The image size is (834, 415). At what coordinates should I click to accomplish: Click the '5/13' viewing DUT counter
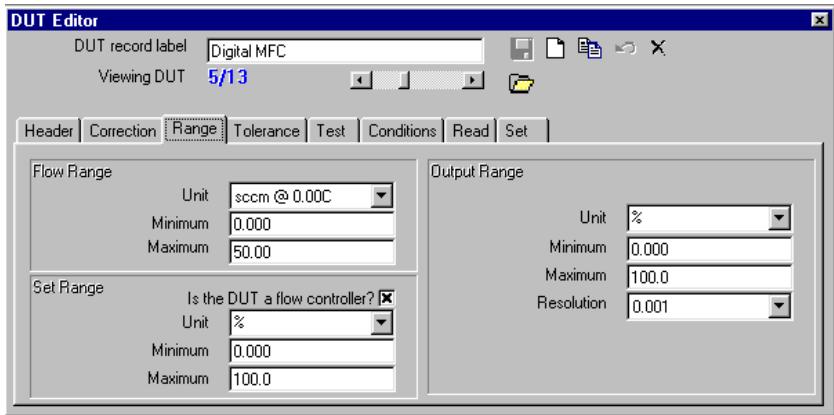228,78
